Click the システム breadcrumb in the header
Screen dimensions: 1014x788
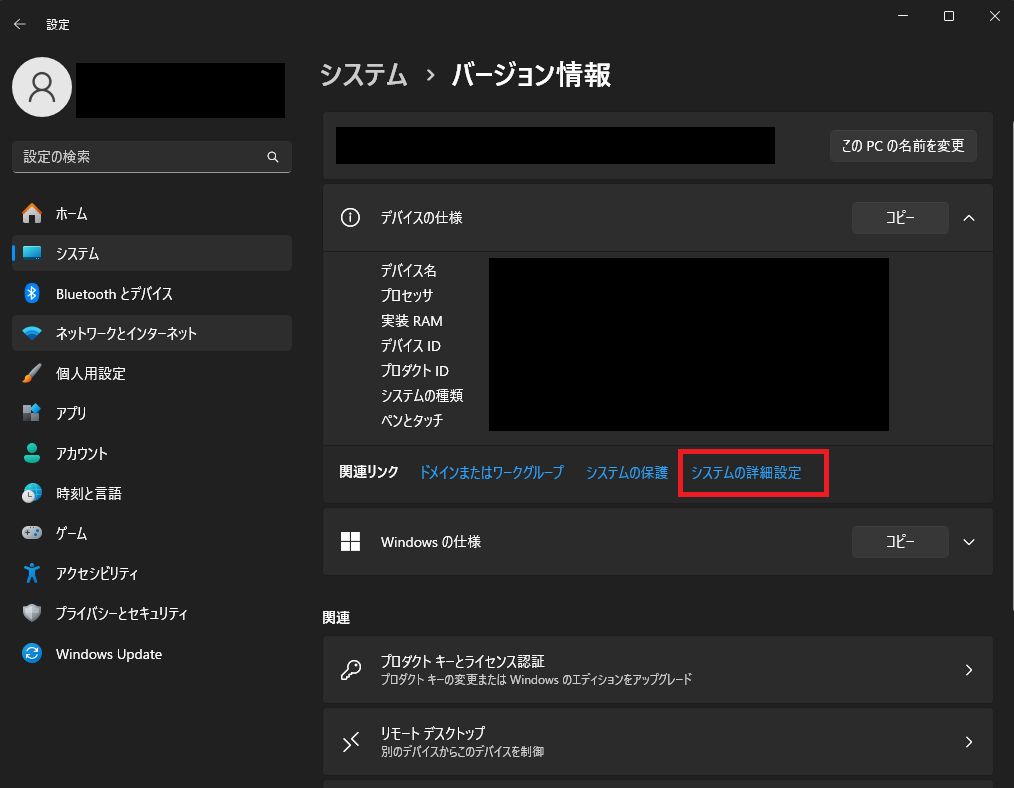tap(364, 74)
